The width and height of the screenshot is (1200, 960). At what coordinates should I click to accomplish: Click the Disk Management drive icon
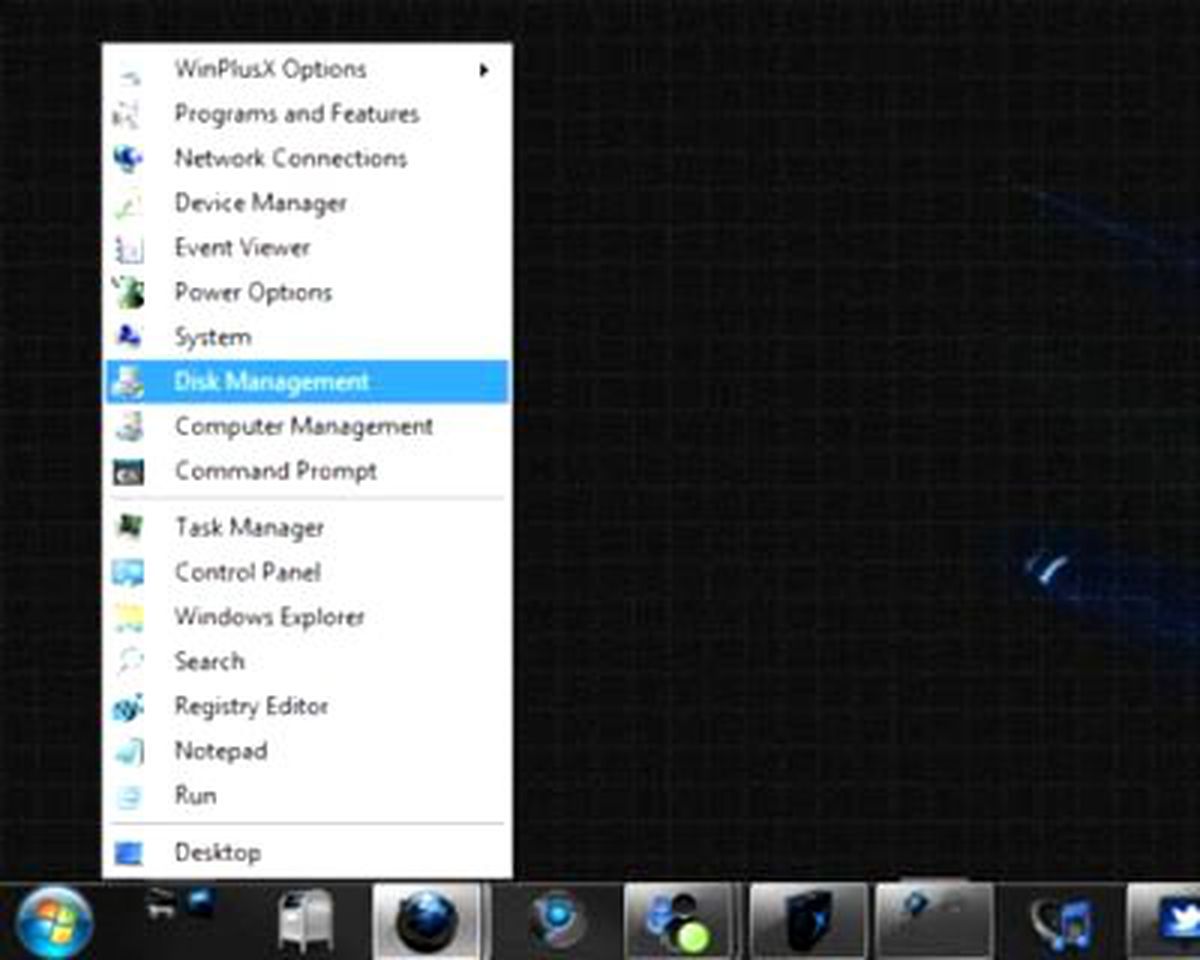click(x=128, y=382)
